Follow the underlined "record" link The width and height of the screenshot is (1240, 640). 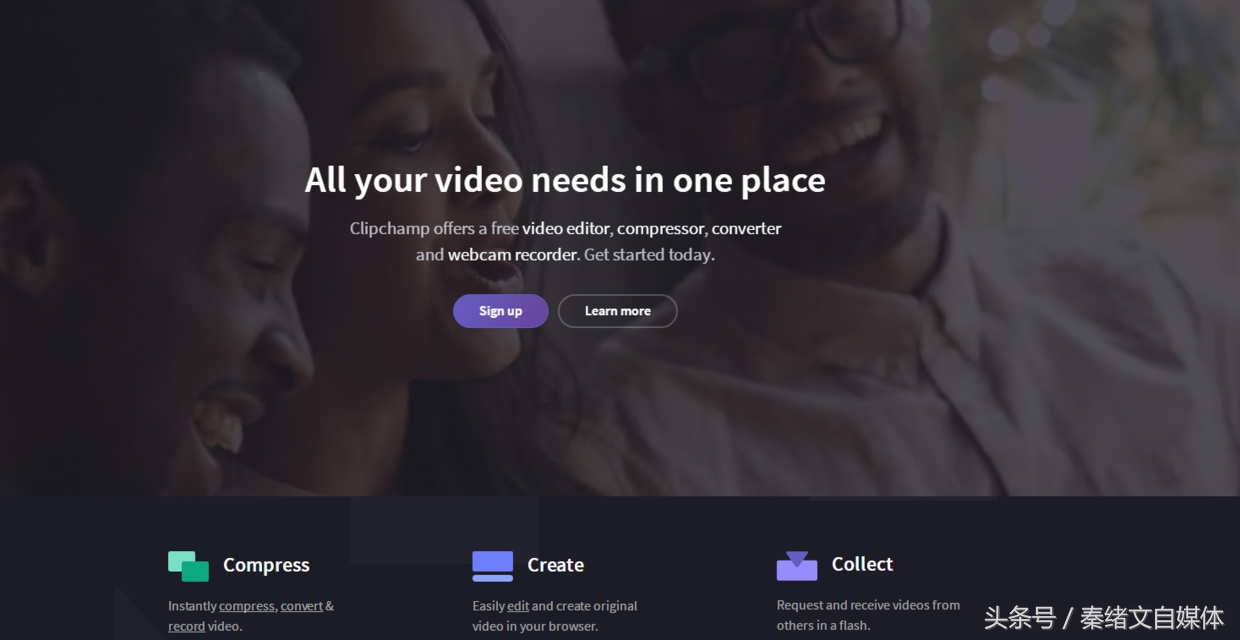tap(186, 627)
